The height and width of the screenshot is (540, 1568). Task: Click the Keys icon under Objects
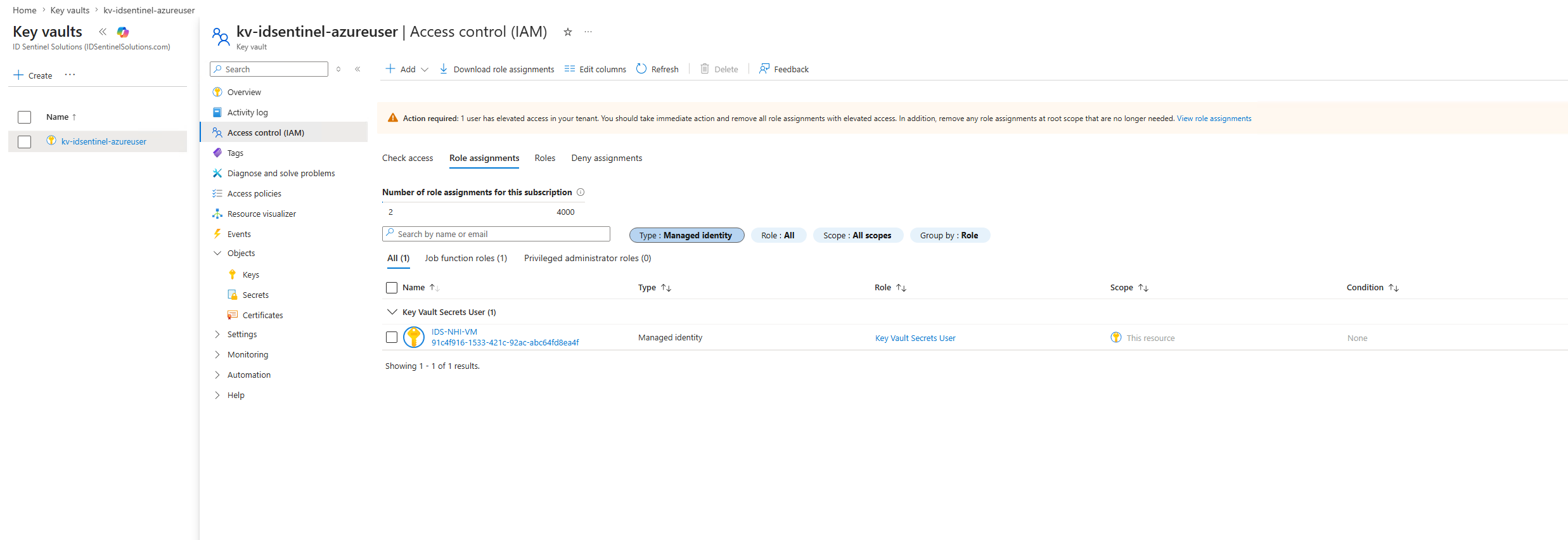click(x=233, y=274)
